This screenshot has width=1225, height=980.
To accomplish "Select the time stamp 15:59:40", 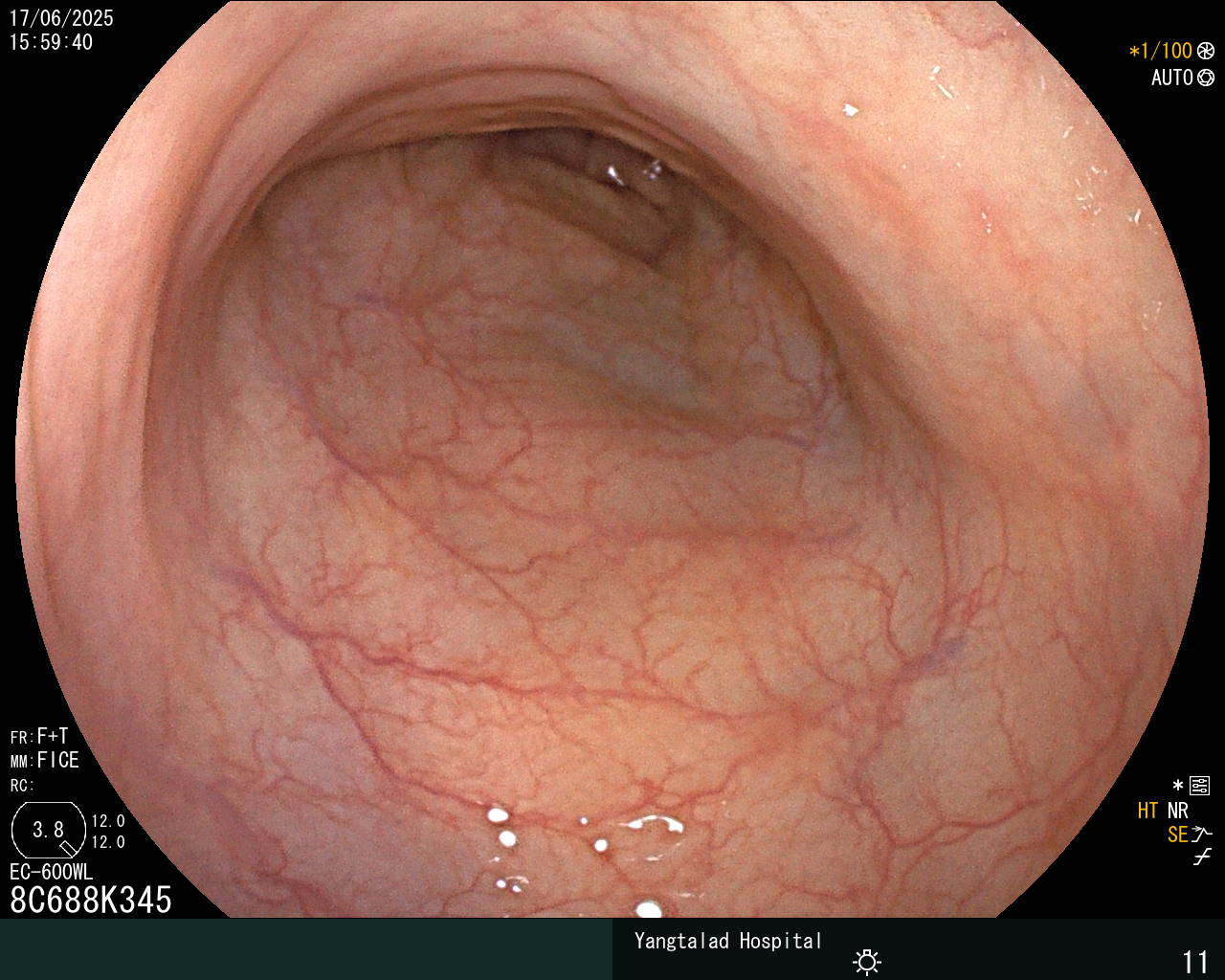I will pos(51,42).
